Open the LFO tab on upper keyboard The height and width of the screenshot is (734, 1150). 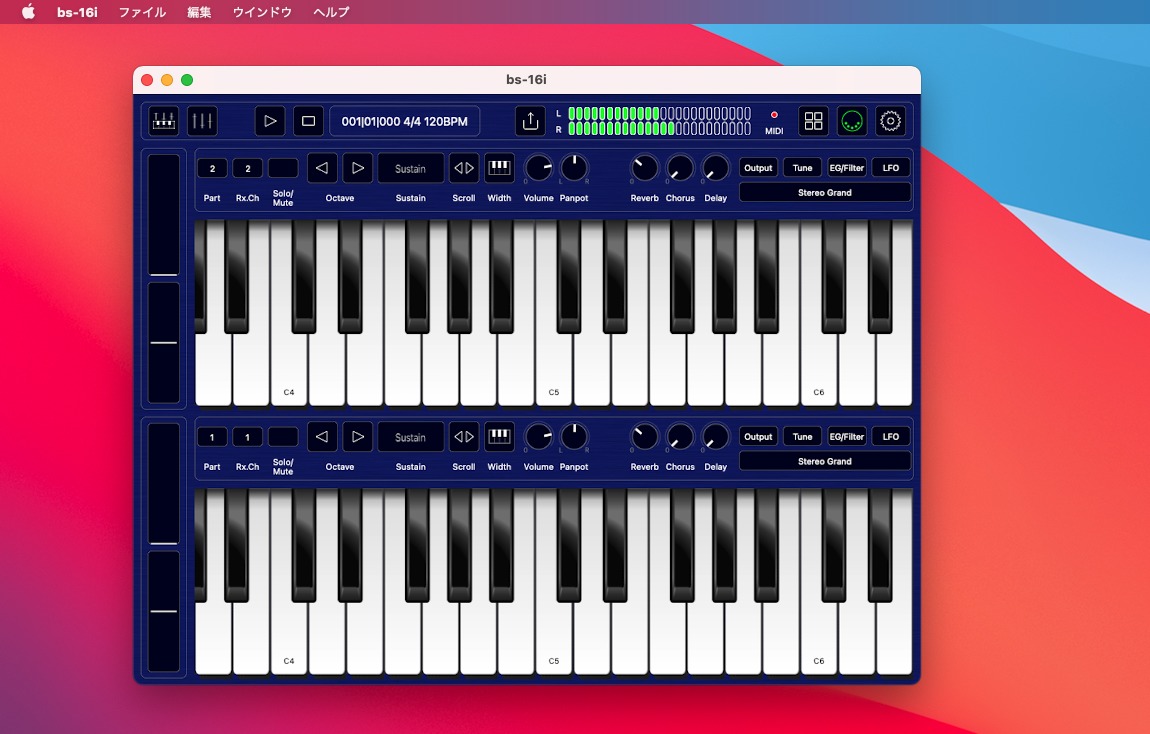coord(891,168)
